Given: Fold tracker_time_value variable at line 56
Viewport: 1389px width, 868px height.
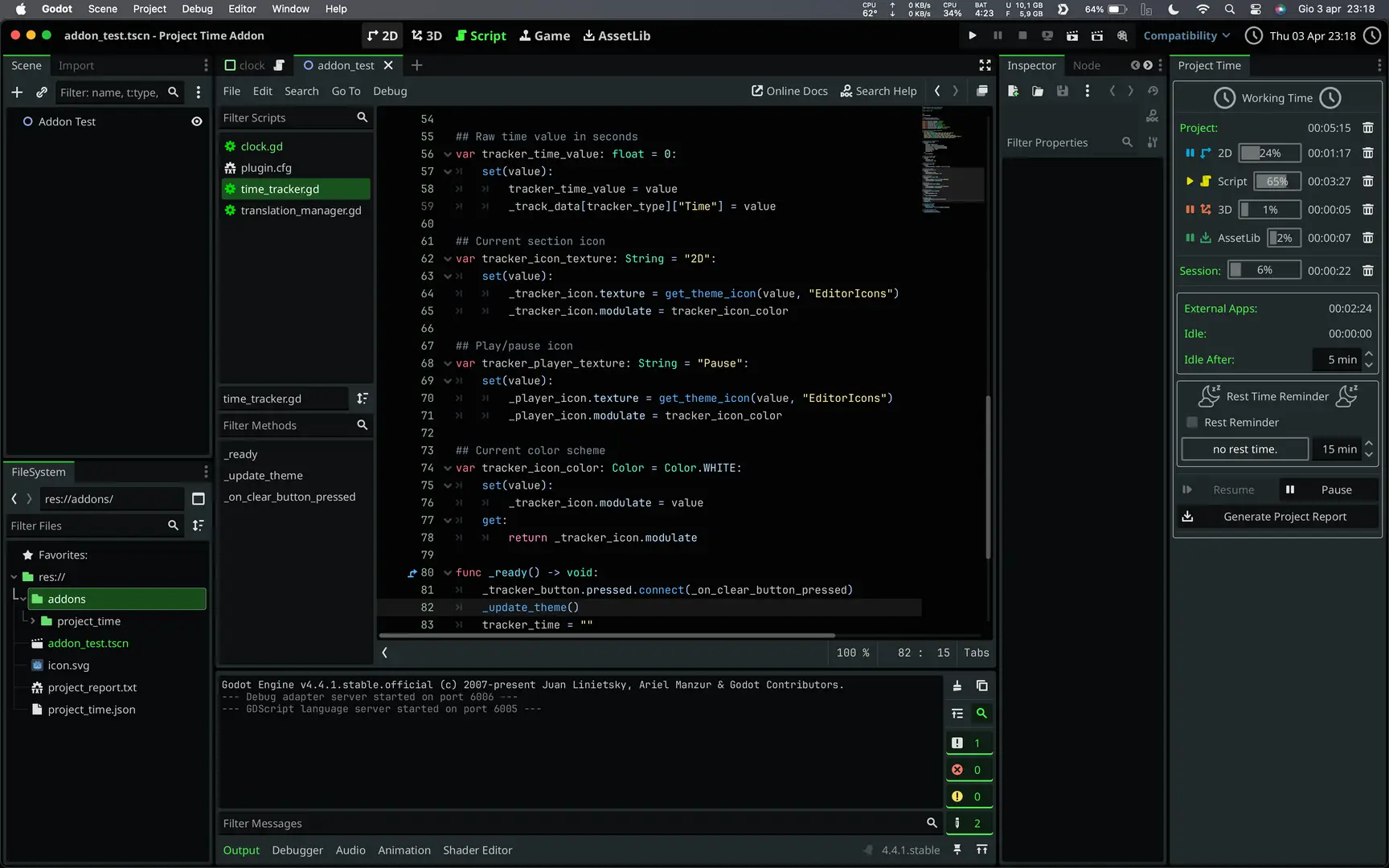Looking at the screenshot, I should (448, 154).
